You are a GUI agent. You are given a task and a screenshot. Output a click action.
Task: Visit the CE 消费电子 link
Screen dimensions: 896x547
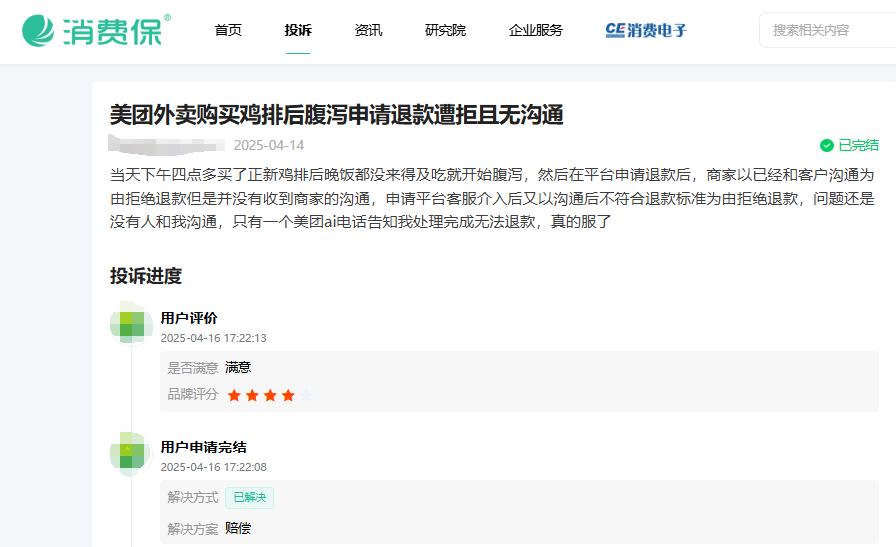(646, 30)
